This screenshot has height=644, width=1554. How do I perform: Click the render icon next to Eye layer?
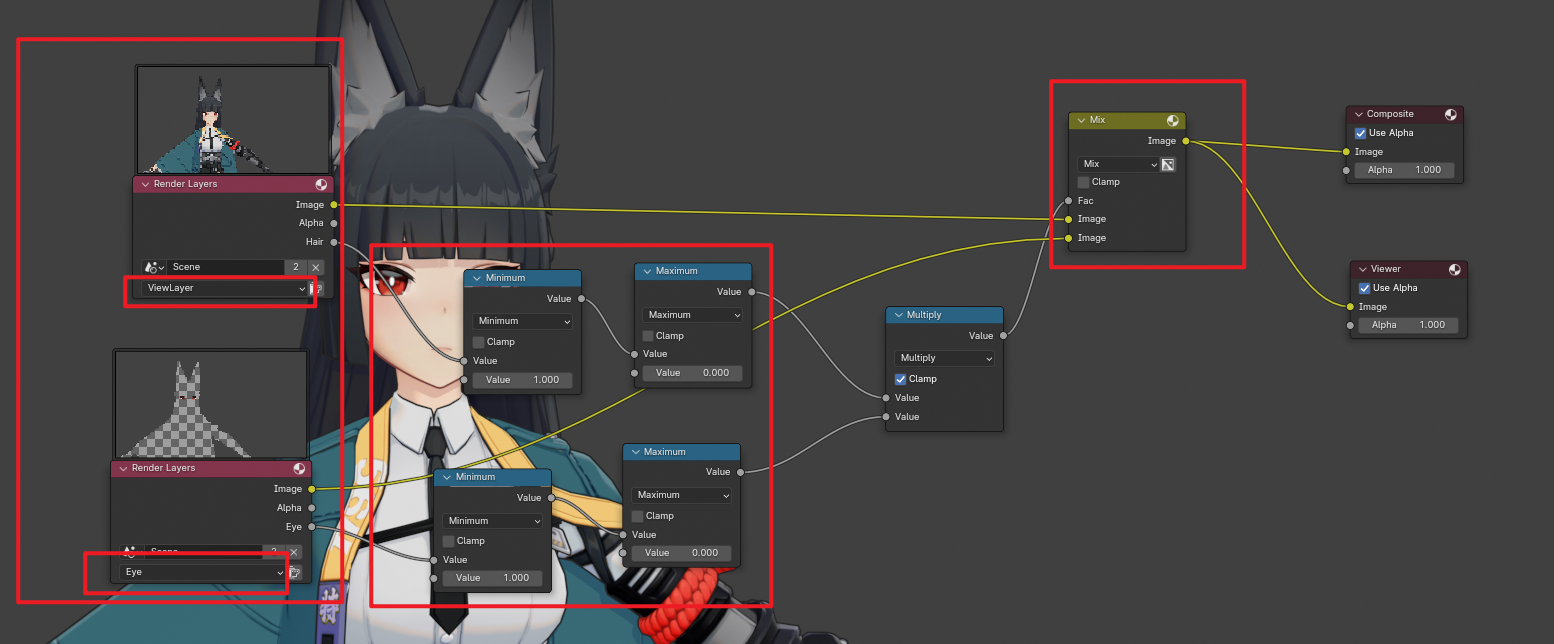point(295,573)
